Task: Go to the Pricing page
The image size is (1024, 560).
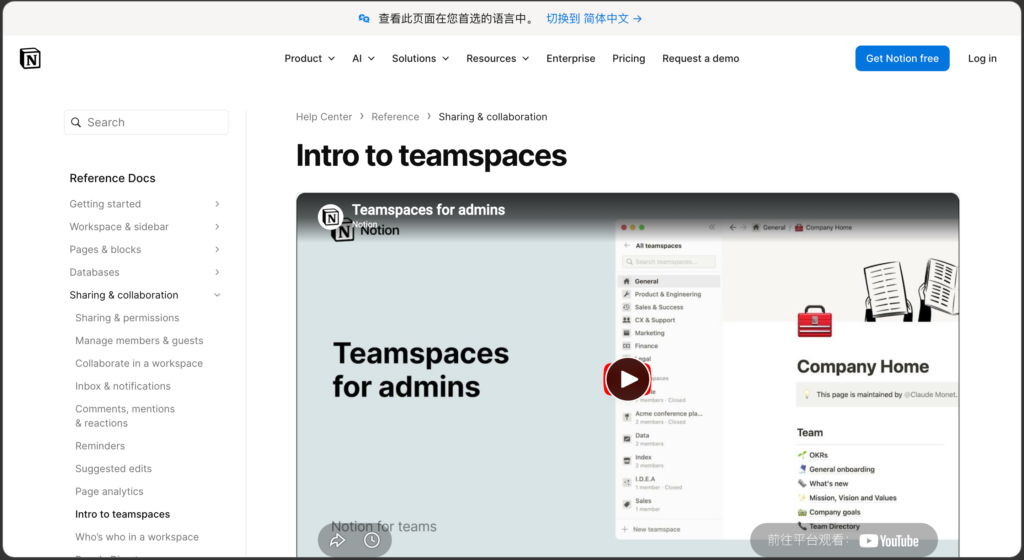Action: 628,59
